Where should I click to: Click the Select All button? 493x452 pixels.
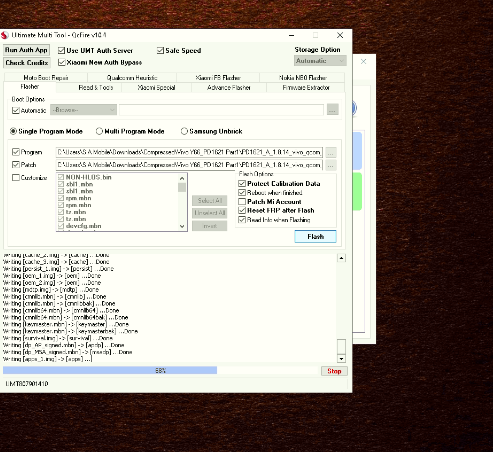click(x=210, y=201)
